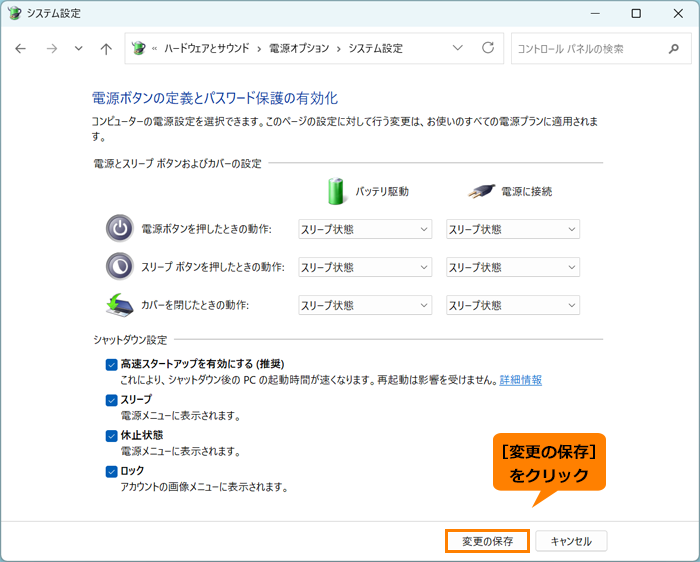Click カバーを閉じたときの動作 label
The height and width of the screenshot is (562, 700).
click(195, 305)
